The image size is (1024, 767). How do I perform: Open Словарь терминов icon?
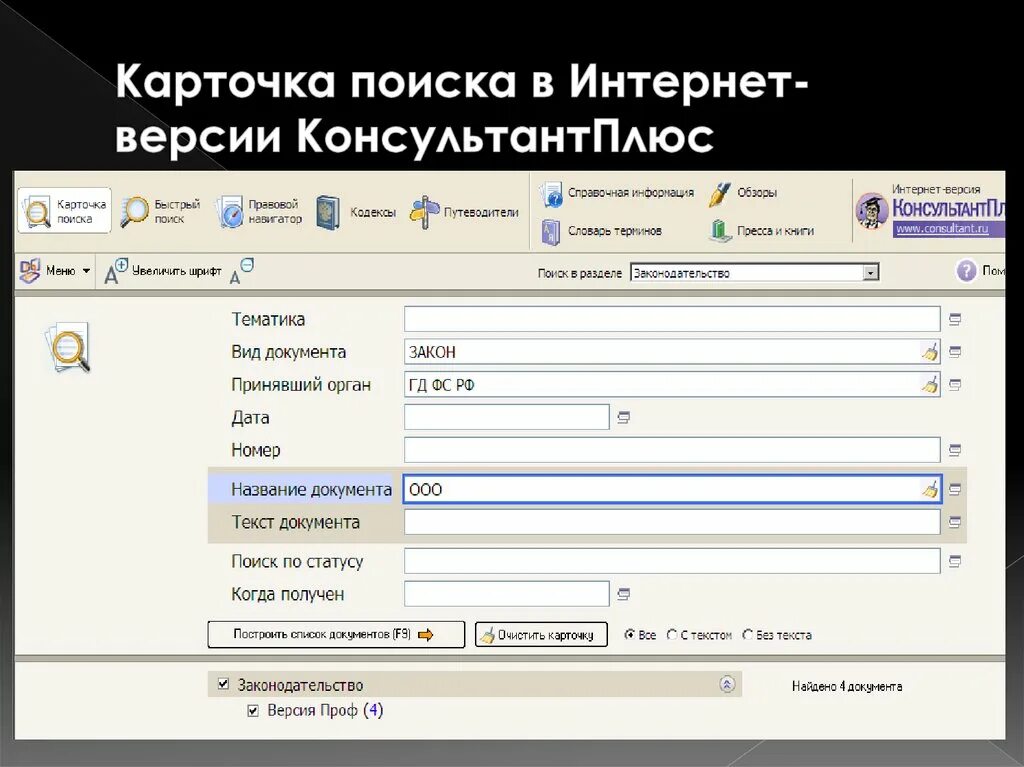pos(551,232)
